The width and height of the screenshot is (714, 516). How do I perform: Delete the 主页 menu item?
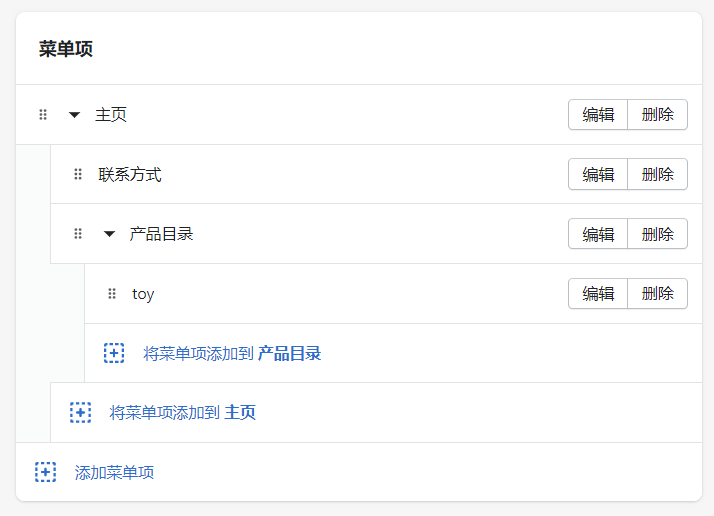pos(657,115)
